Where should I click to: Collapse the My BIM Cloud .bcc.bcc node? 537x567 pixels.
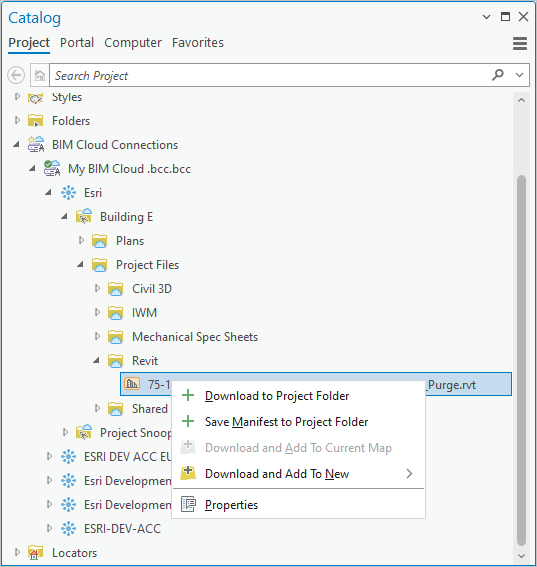[33, 169]
